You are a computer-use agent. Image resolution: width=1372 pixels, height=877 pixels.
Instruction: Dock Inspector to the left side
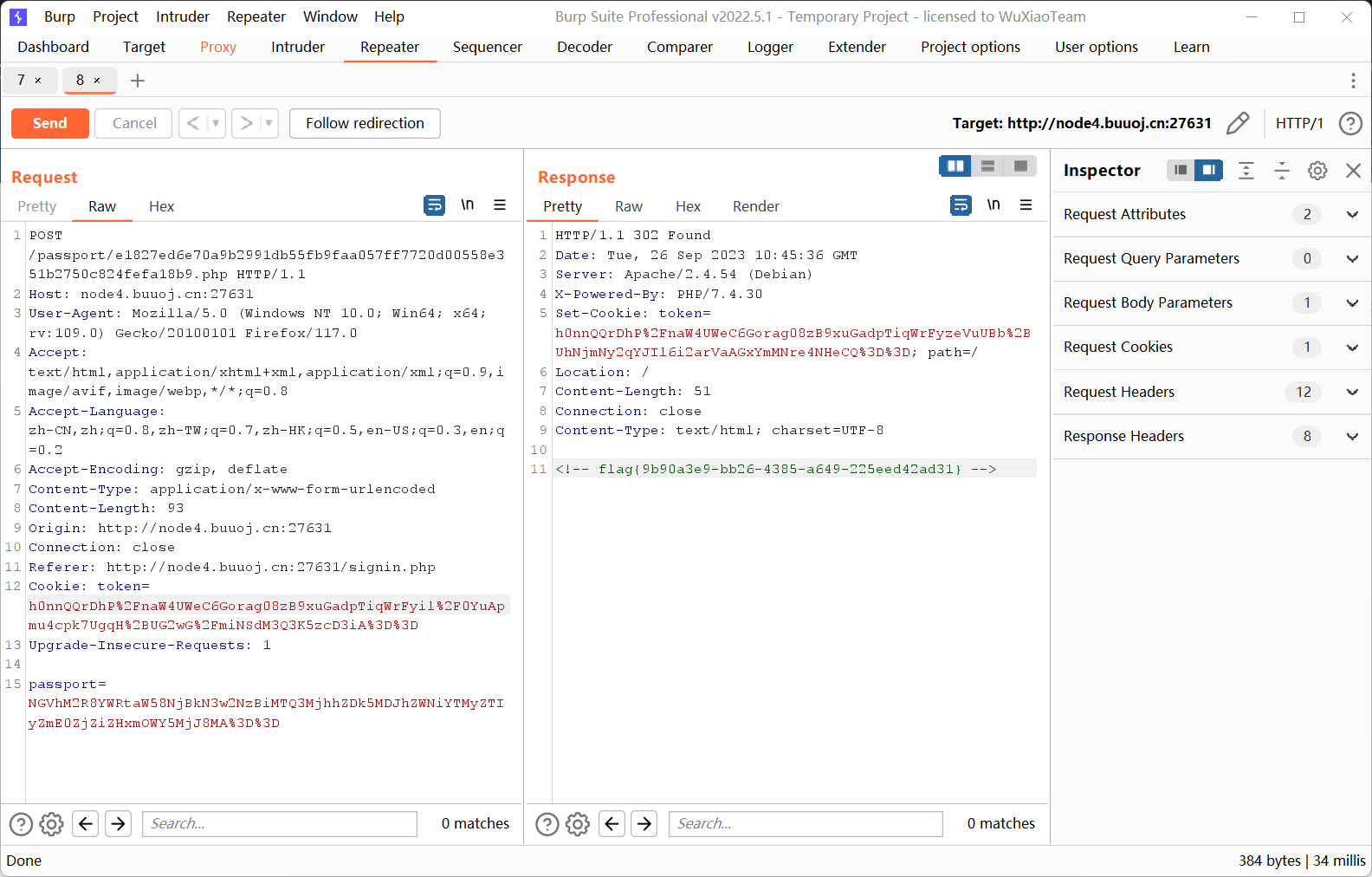pyautogui.click(x=1181, y=170)
